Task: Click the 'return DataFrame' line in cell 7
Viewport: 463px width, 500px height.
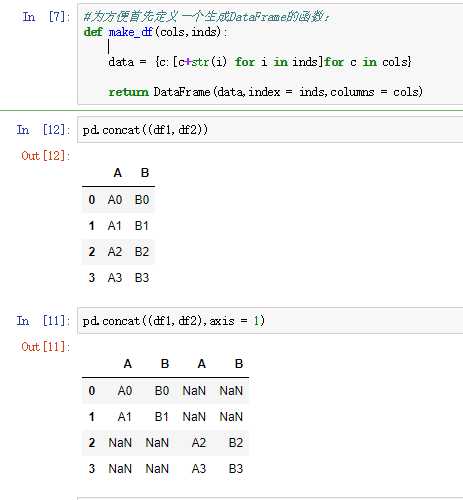Action: pos(266,92)
